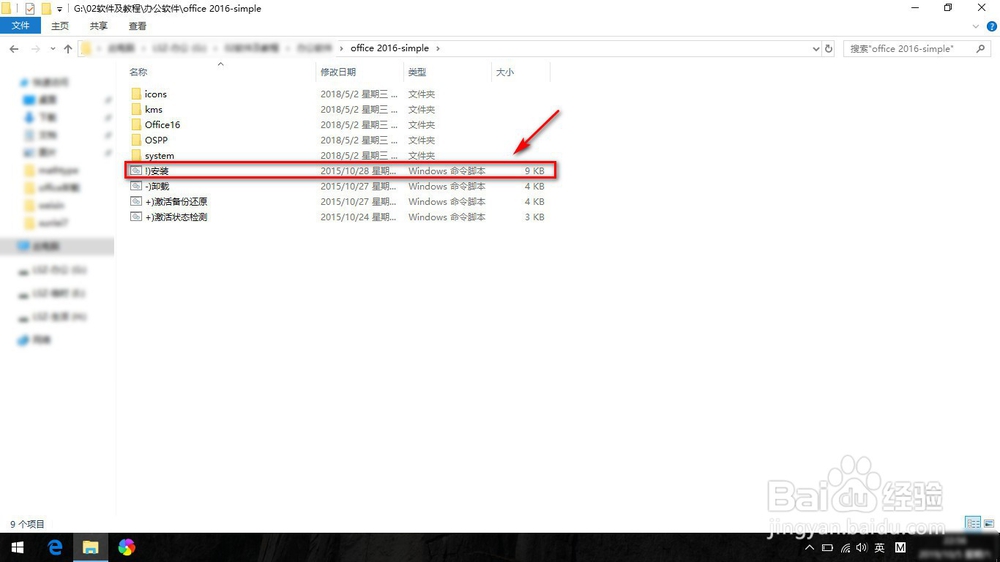Screen dimensions: 1000x562
Task: Open the 主页 ribbon tab
Action: (x=60, y=26)
